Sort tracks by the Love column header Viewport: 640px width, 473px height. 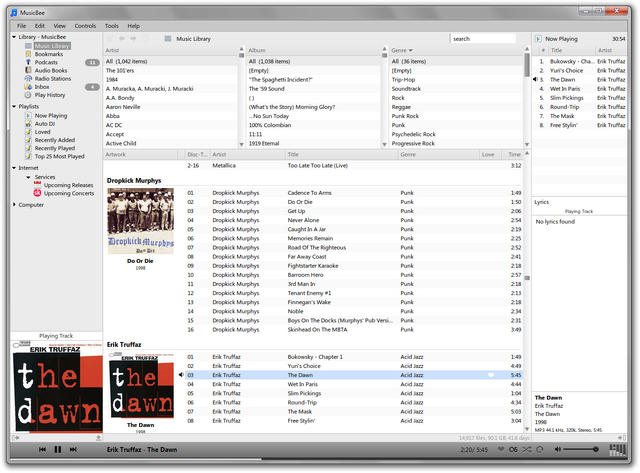[x=488, y=154]
